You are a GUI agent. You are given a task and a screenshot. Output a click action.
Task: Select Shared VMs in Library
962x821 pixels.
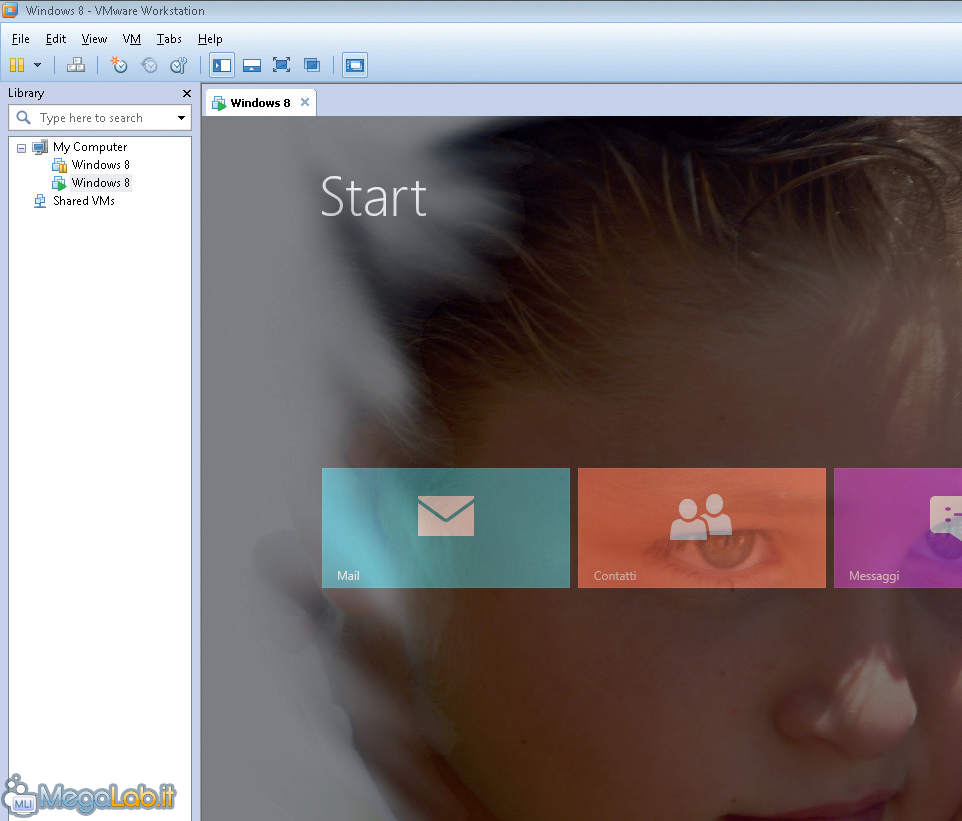click(x=83, y=201)
